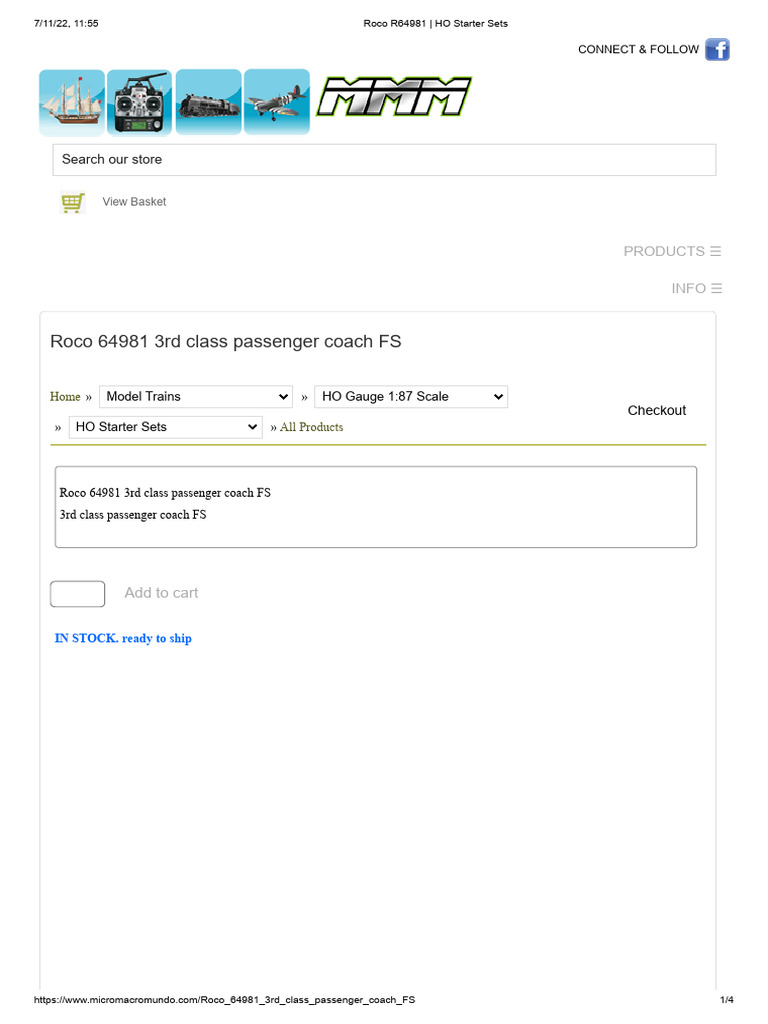768x1024 pixels.
Task: Focus the Search our store field
Action: click(384, 160)
